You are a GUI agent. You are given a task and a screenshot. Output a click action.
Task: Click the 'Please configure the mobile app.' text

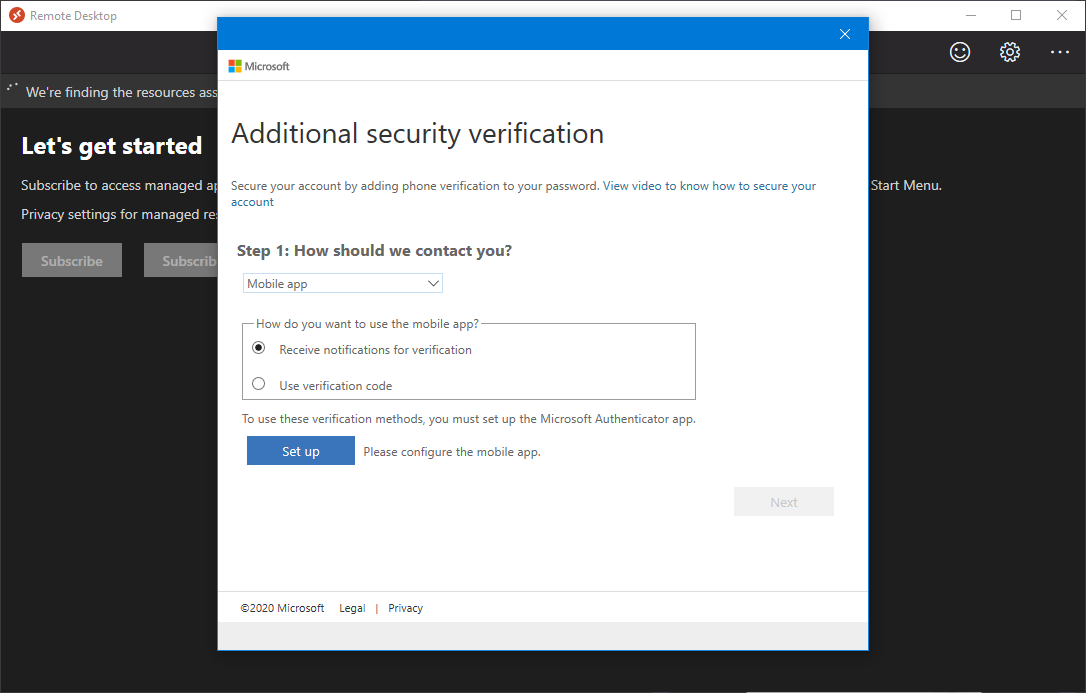pos(452,452)
